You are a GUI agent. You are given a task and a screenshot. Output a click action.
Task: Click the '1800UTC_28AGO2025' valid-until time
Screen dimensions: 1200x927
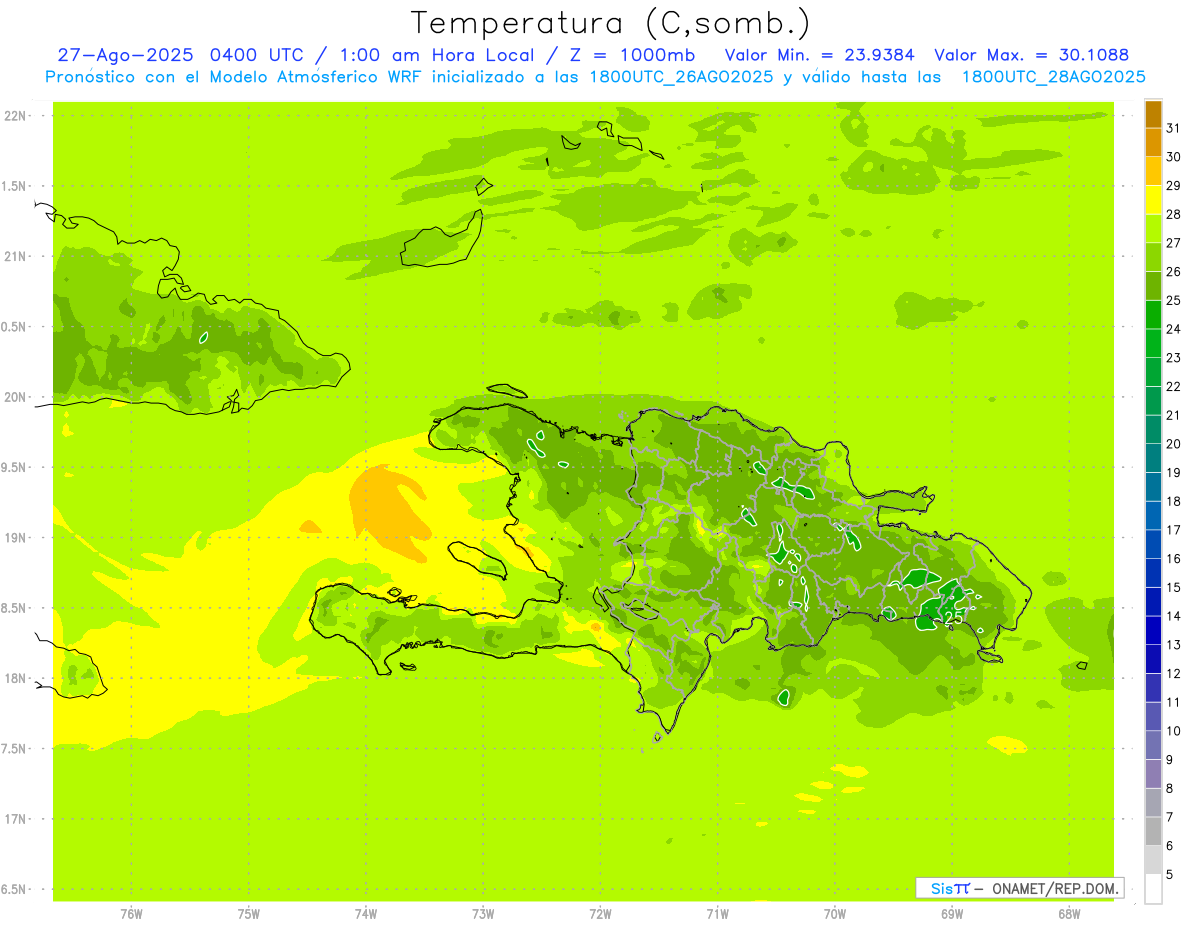tap(1053, 77)
